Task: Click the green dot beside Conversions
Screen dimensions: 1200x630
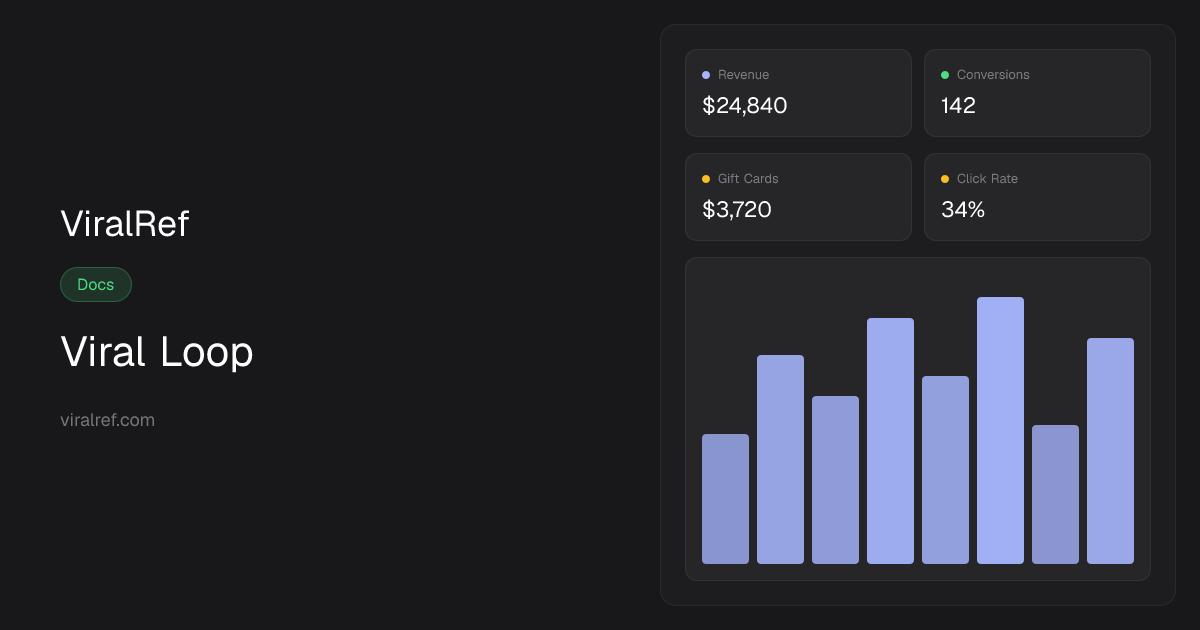Action: (x=945, y=75)
